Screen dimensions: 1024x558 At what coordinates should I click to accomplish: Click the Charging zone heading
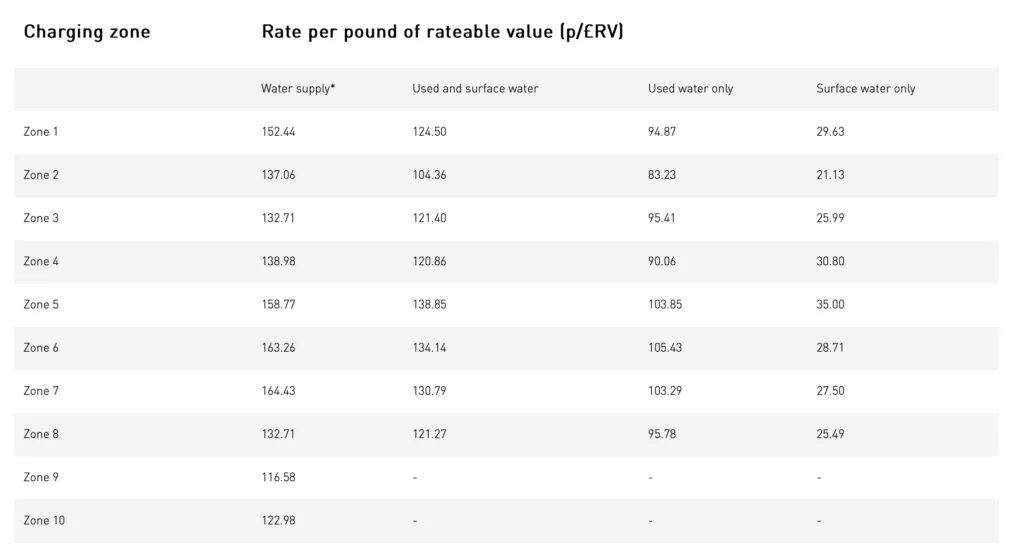(x=87, y=32)
